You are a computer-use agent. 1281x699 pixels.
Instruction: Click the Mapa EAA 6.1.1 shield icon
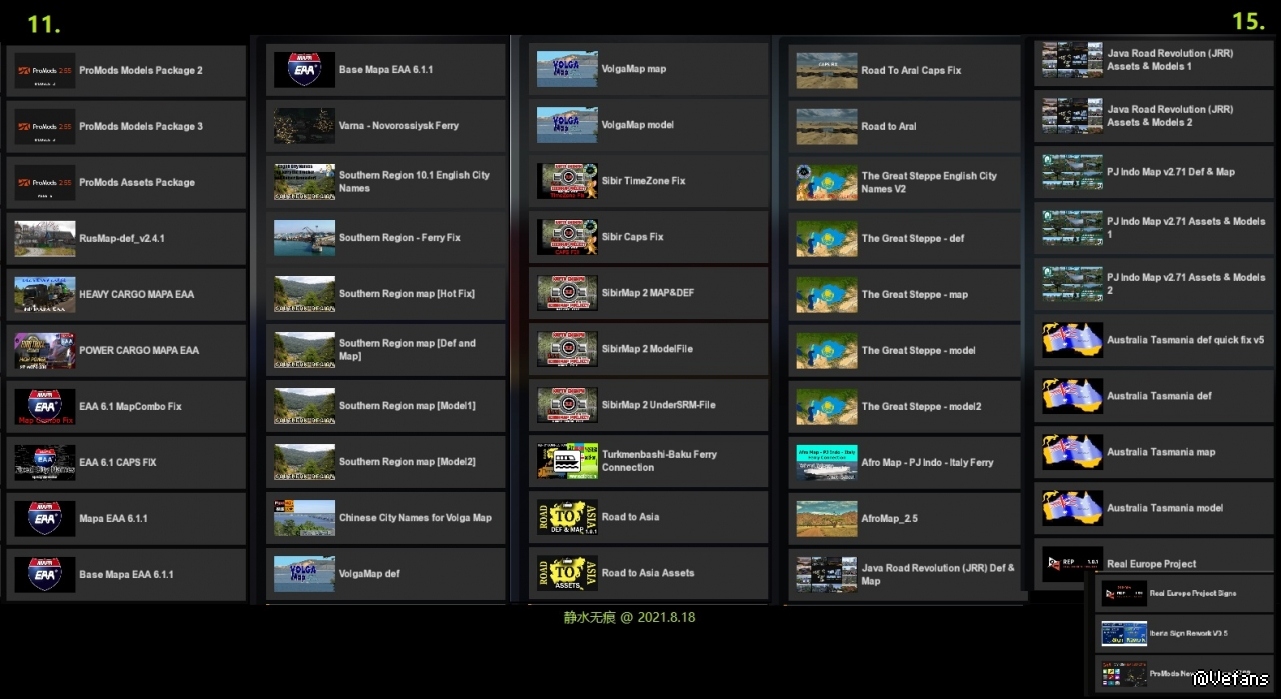pos(45,519)
